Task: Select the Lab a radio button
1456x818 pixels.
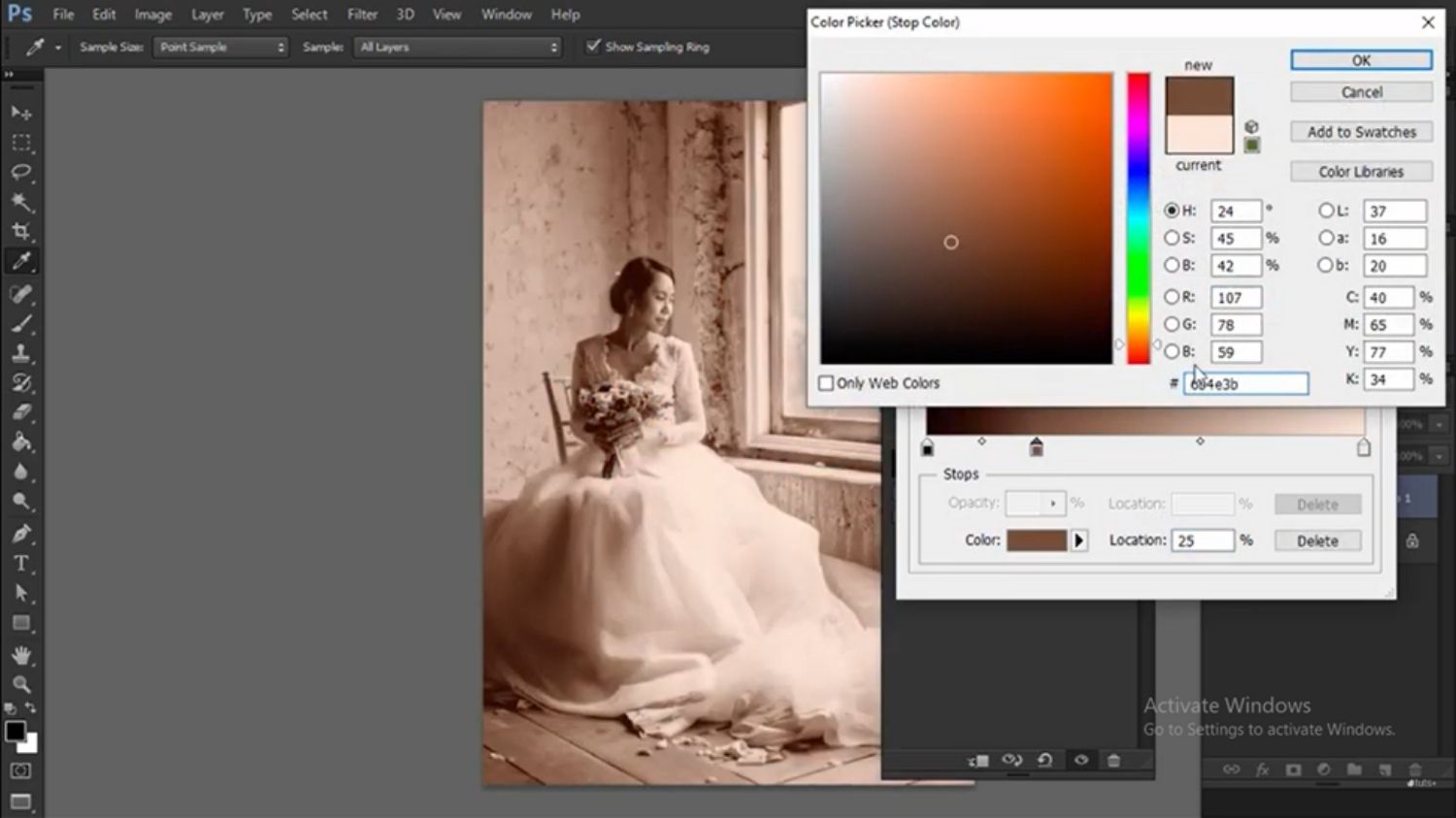Action: click(x=1326, y=238)
